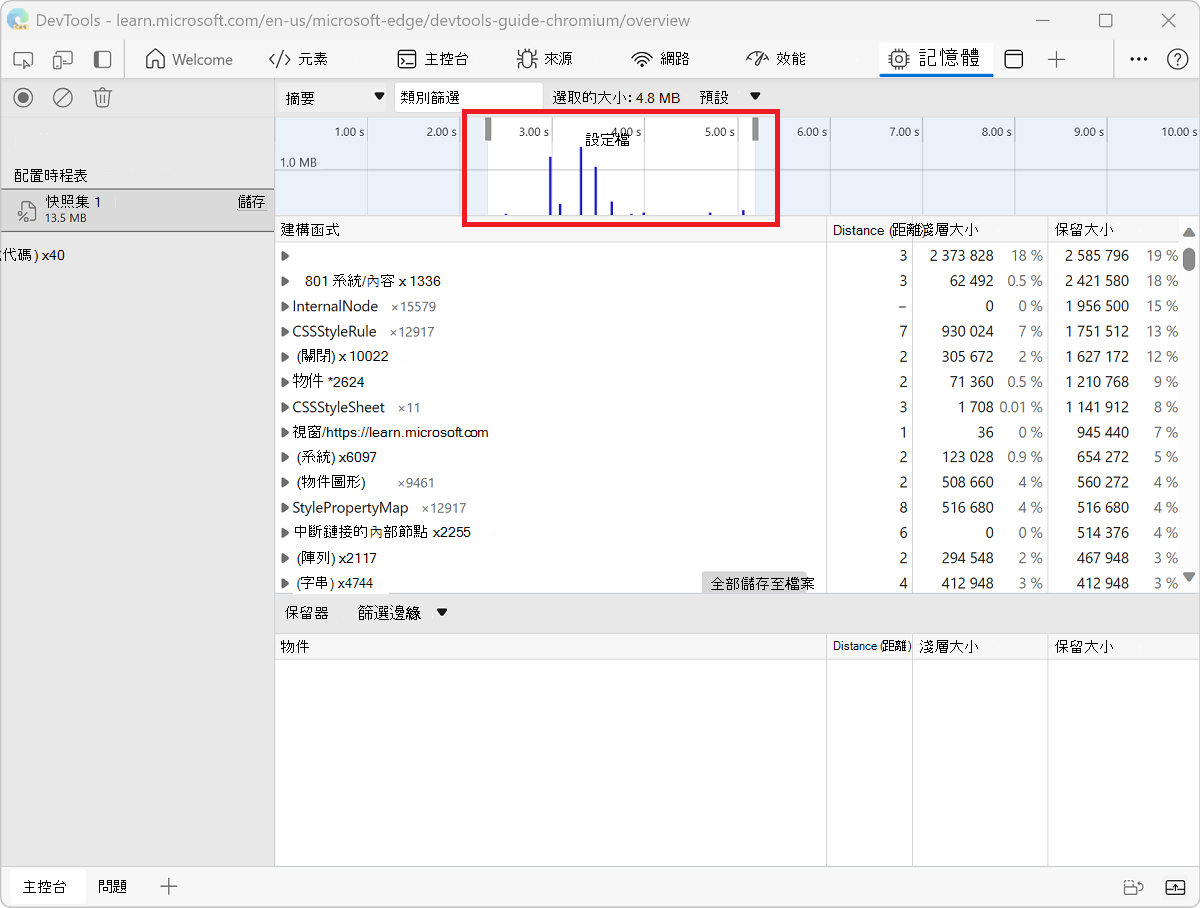Expand the (字串) x4744 row
Screen dimensions: 1200x908
tap(285, 583)
